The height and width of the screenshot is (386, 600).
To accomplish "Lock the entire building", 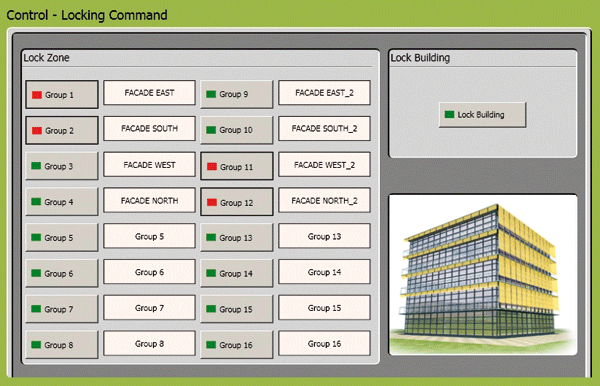I will click(x=483, y=115).
